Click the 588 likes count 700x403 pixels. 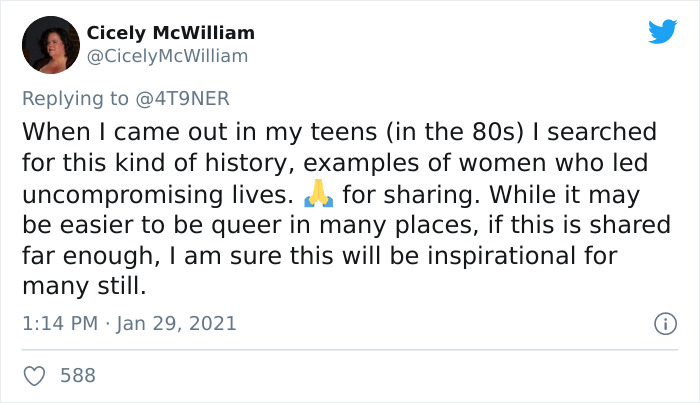[78, 376]
